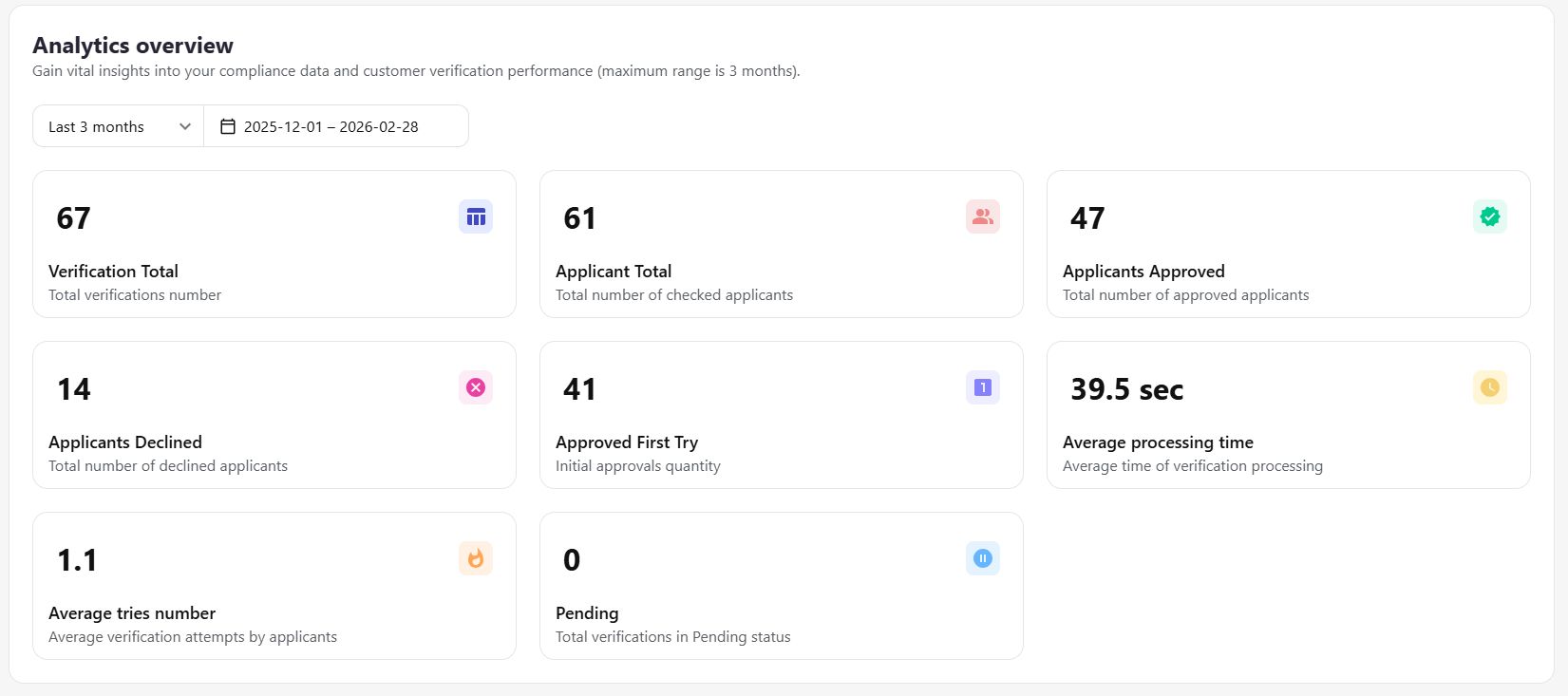This screenshot has width=1568, height=696.
Task: Click the orange flame Average tries icon
Action: 476,558
